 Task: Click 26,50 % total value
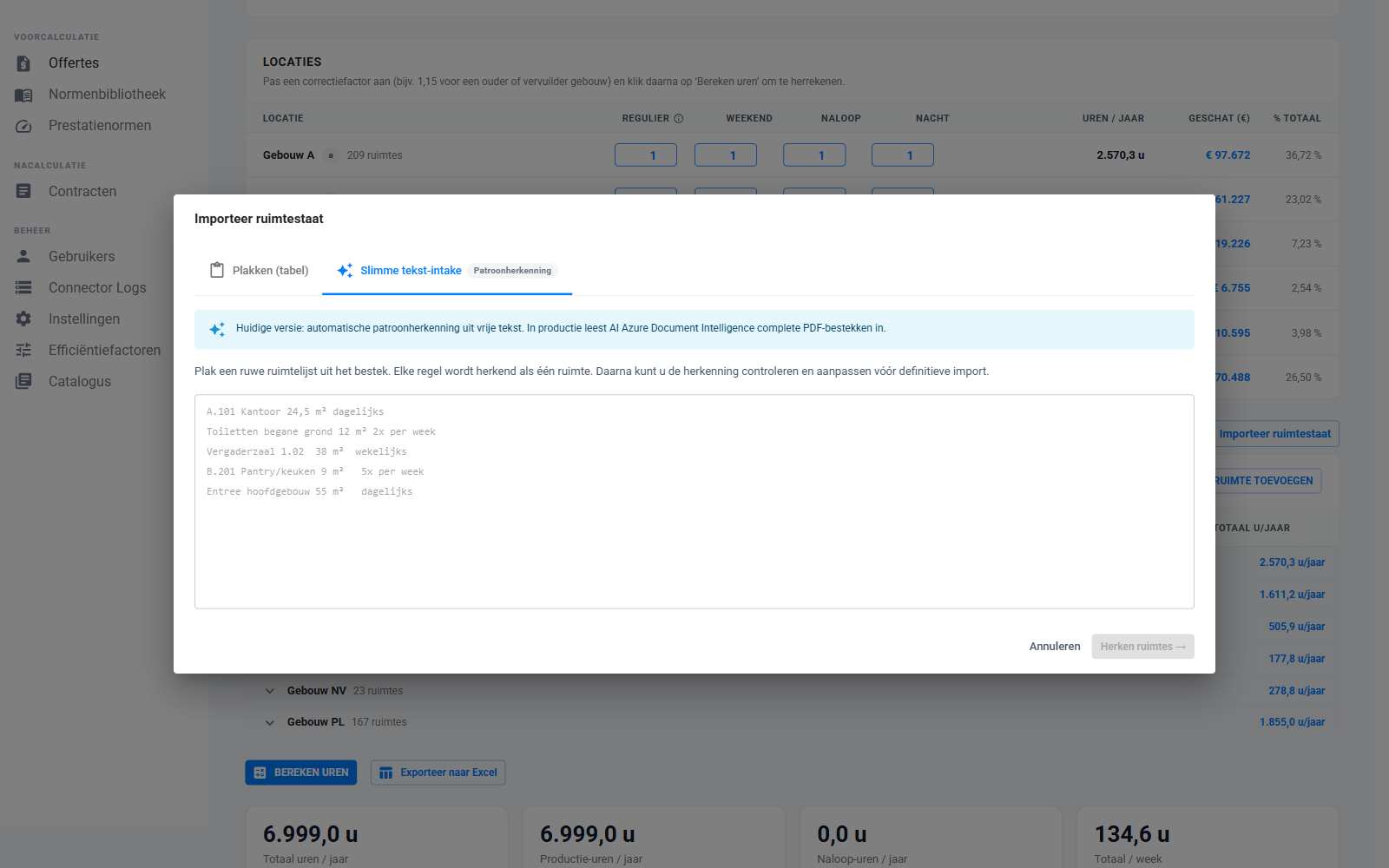1303,378
